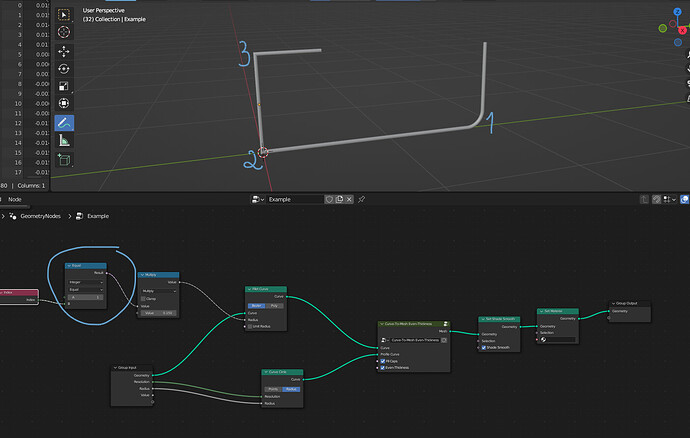Click the Example node tree name field
This screenshot has width=690, height=438.
click(x=294, y=199)
